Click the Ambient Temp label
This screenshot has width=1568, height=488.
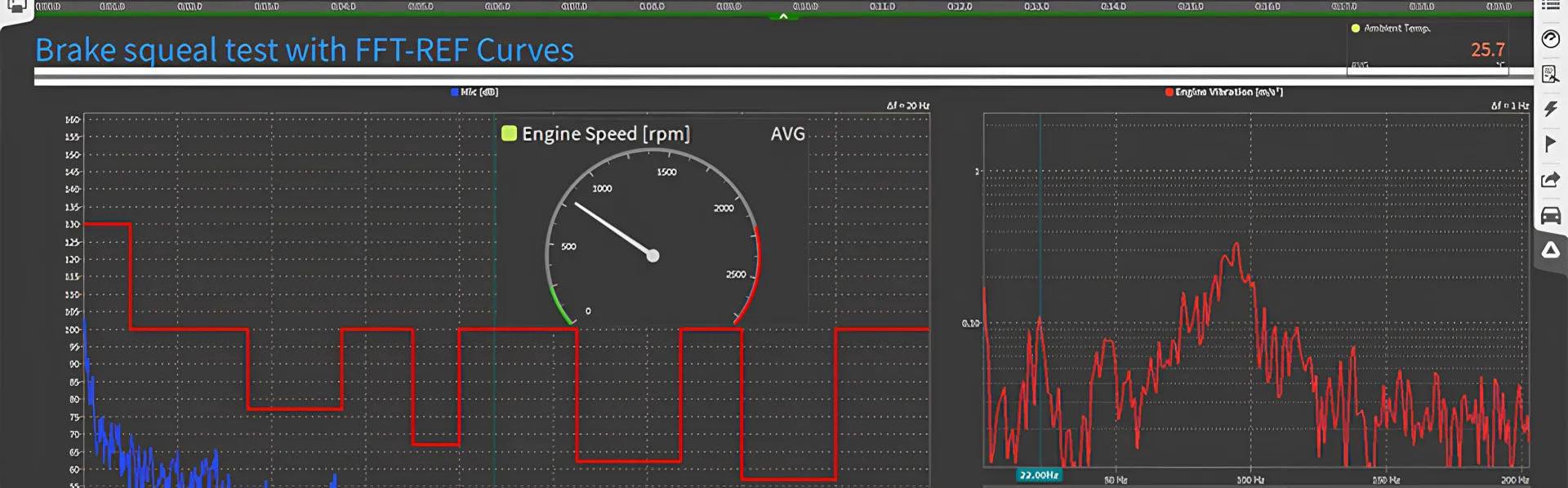1396,28
